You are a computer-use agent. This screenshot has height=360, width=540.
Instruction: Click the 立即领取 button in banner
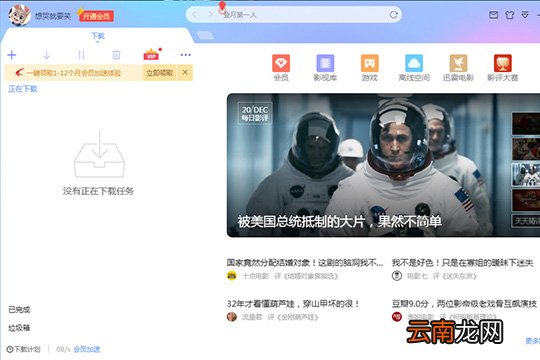[x=159, y=73]
